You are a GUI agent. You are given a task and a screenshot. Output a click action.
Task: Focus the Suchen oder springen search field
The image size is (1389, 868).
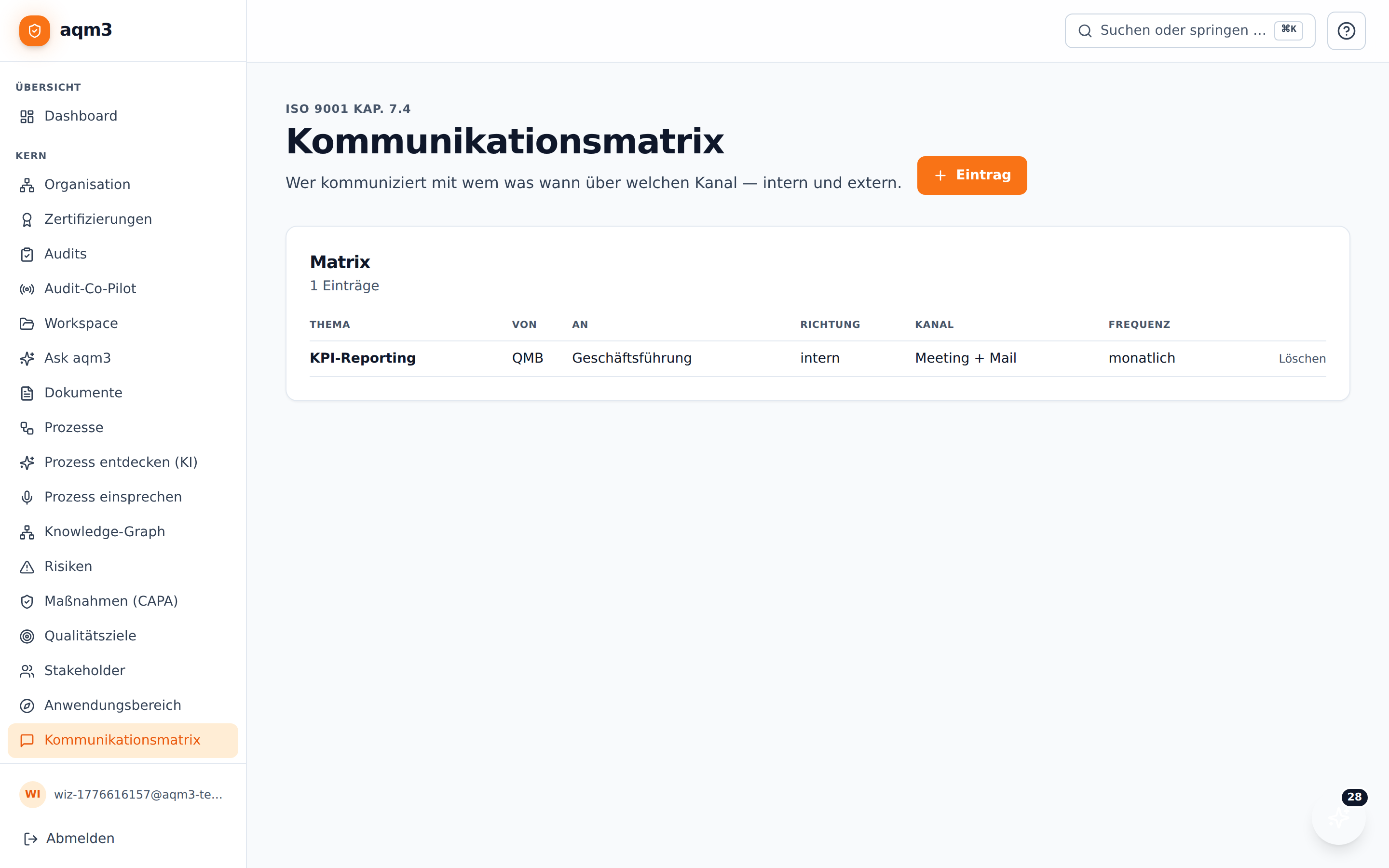pos(1190,31)
